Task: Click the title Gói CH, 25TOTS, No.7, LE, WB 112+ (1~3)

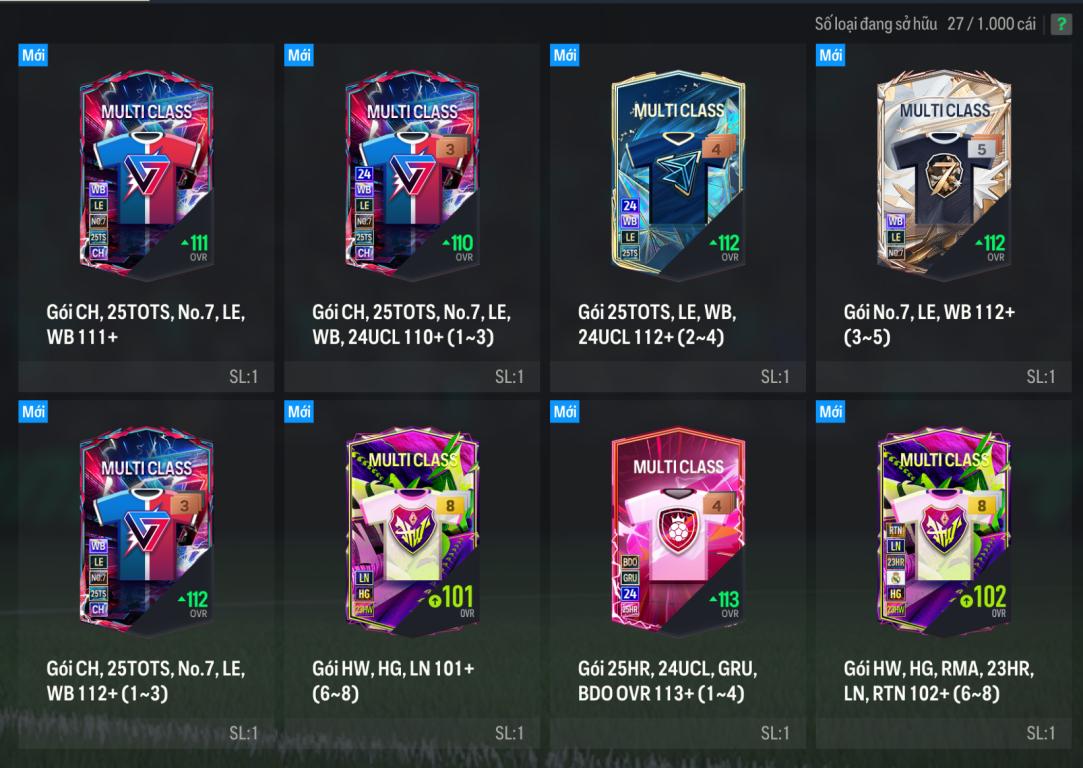Action: point(146,681)
